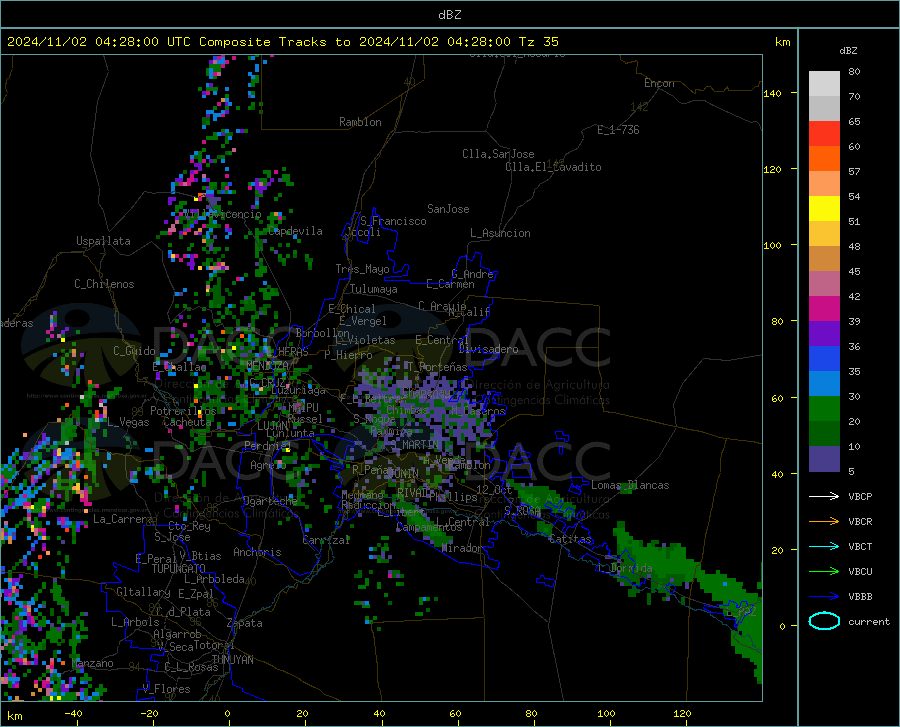
Task: Click the Potrerillos map label
Action: pyautogui.click(x=183, y=411)
